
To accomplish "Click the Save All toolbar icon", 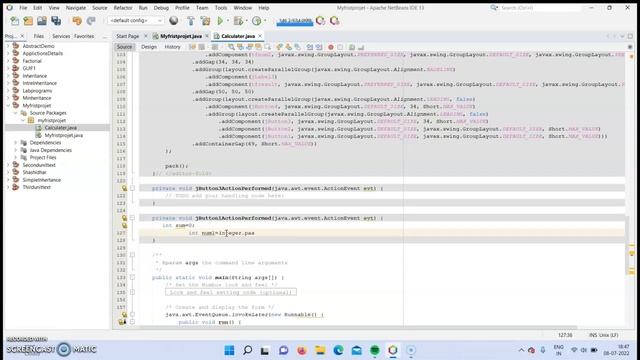I will tap(56, 20).
